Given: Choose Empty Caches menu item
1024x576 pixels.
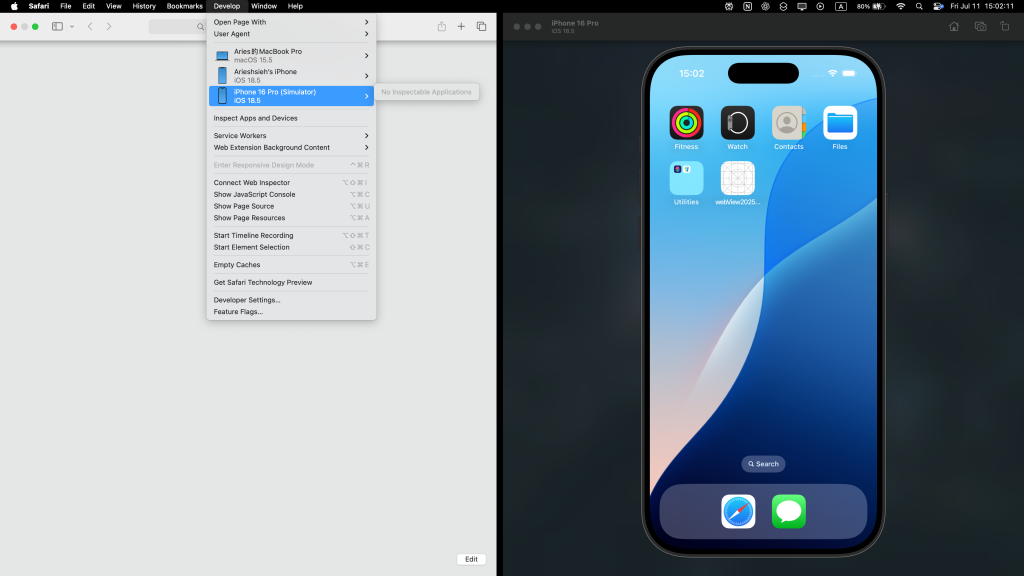Looking at the screenshot, I should click(x=291, y=265).
